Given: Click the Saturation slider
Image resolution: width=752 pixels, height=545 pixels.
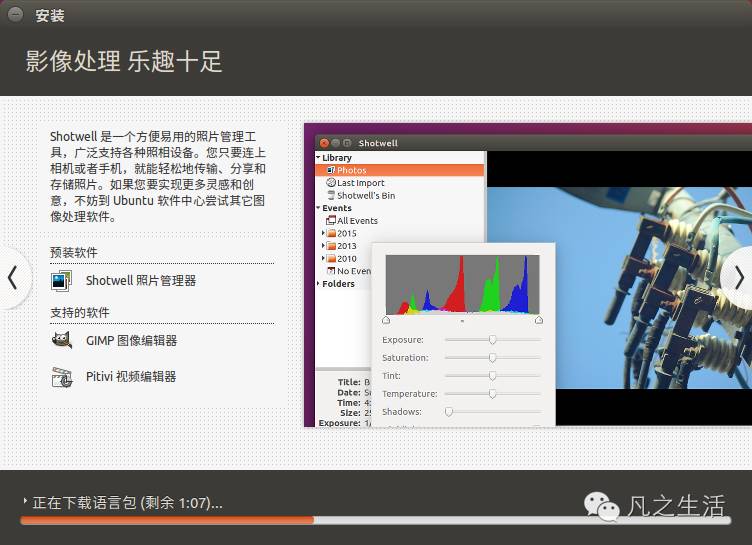Looking at the screenshot, I should [x=493, y=357].
